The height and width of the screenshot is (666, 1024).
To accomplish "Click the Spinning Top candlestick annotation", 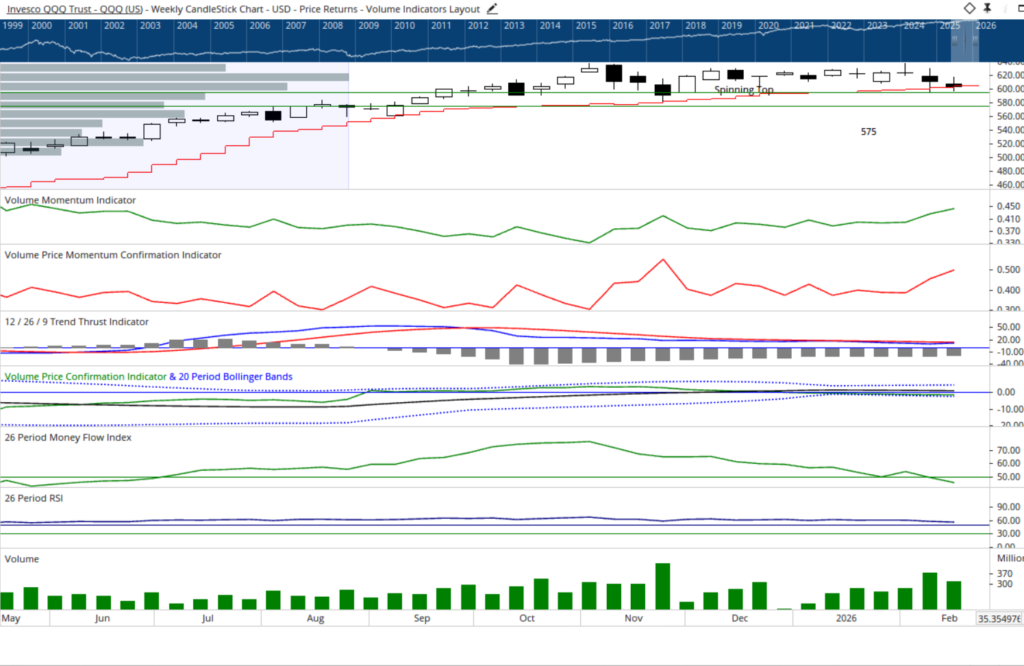I will (743, 90).
